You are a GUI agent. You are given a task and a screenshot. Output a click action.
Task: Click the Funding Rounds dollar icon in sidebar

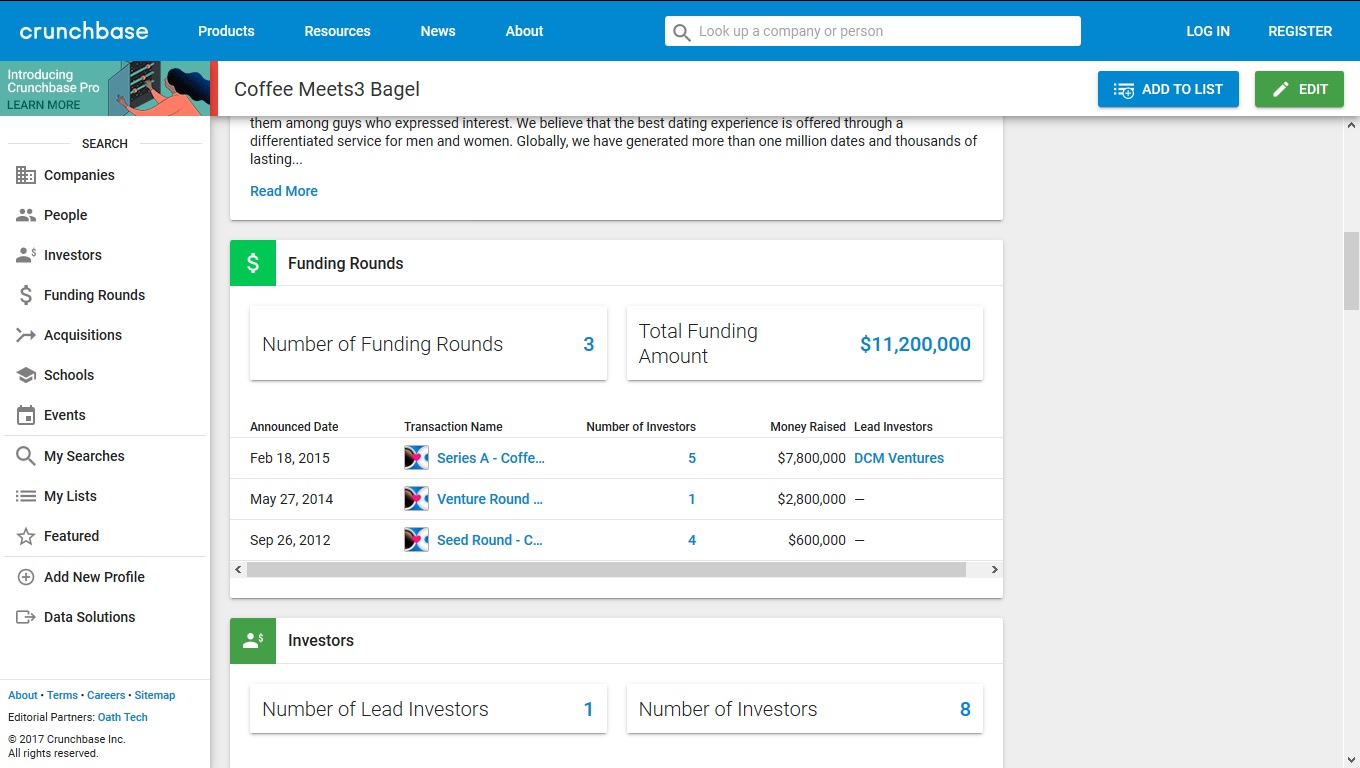[26, 295]
